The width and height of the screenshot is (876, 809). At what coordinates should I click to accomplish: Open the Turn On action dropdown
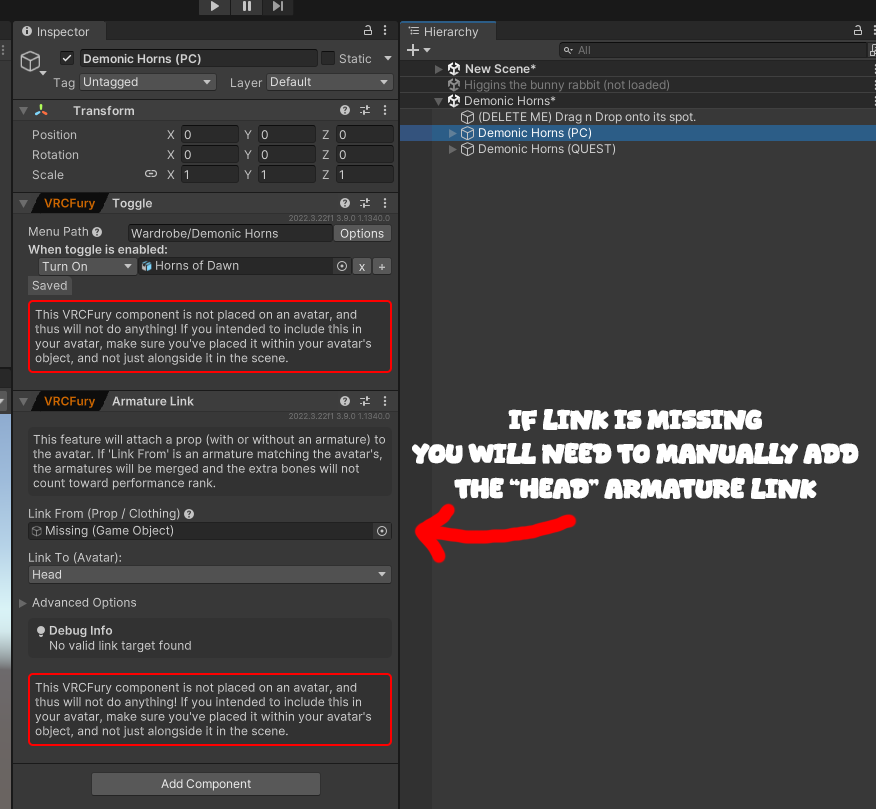tap(87, 267)
